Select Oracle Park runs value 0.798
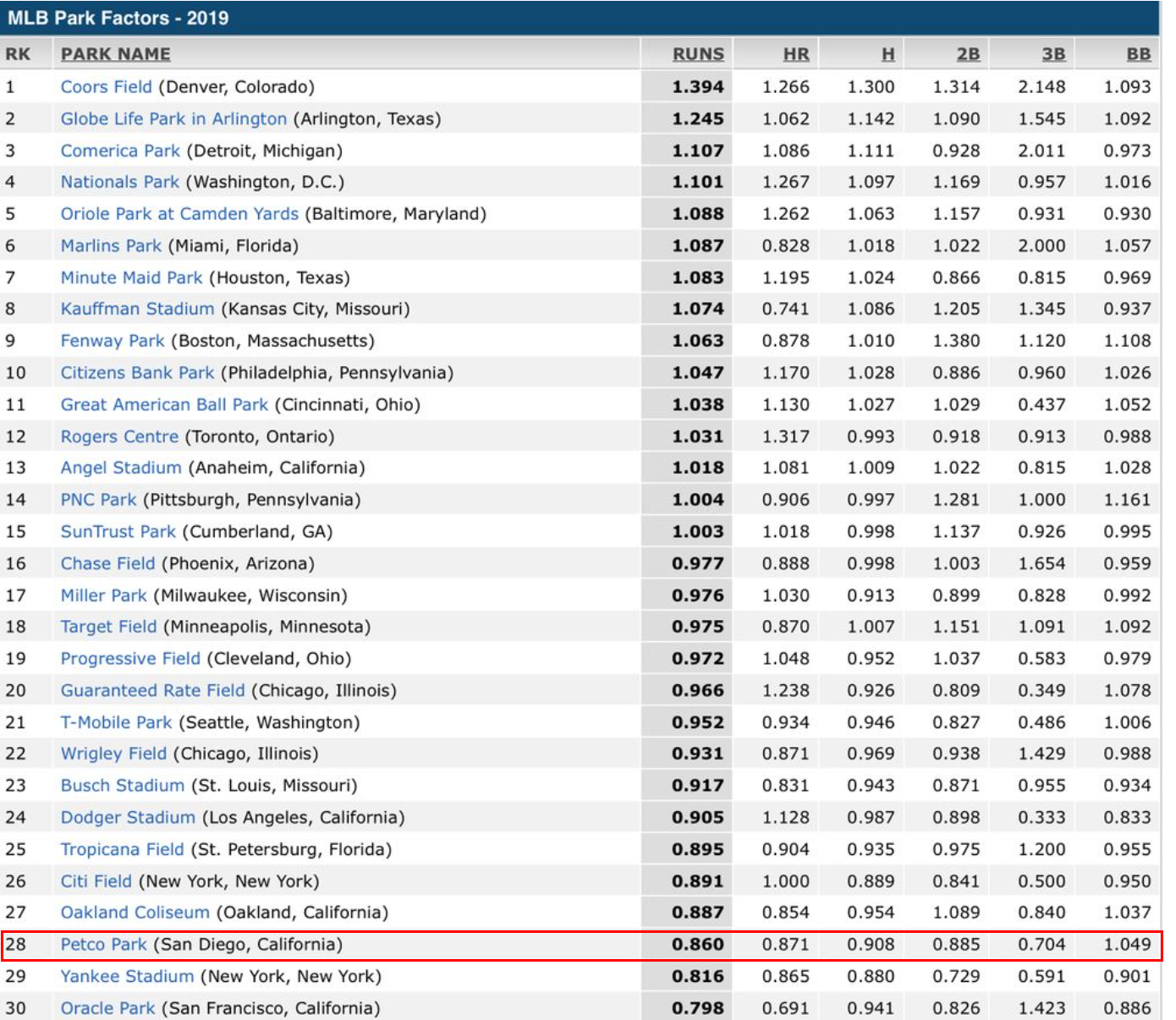 pyautogui.click(x=698, y=1008)
